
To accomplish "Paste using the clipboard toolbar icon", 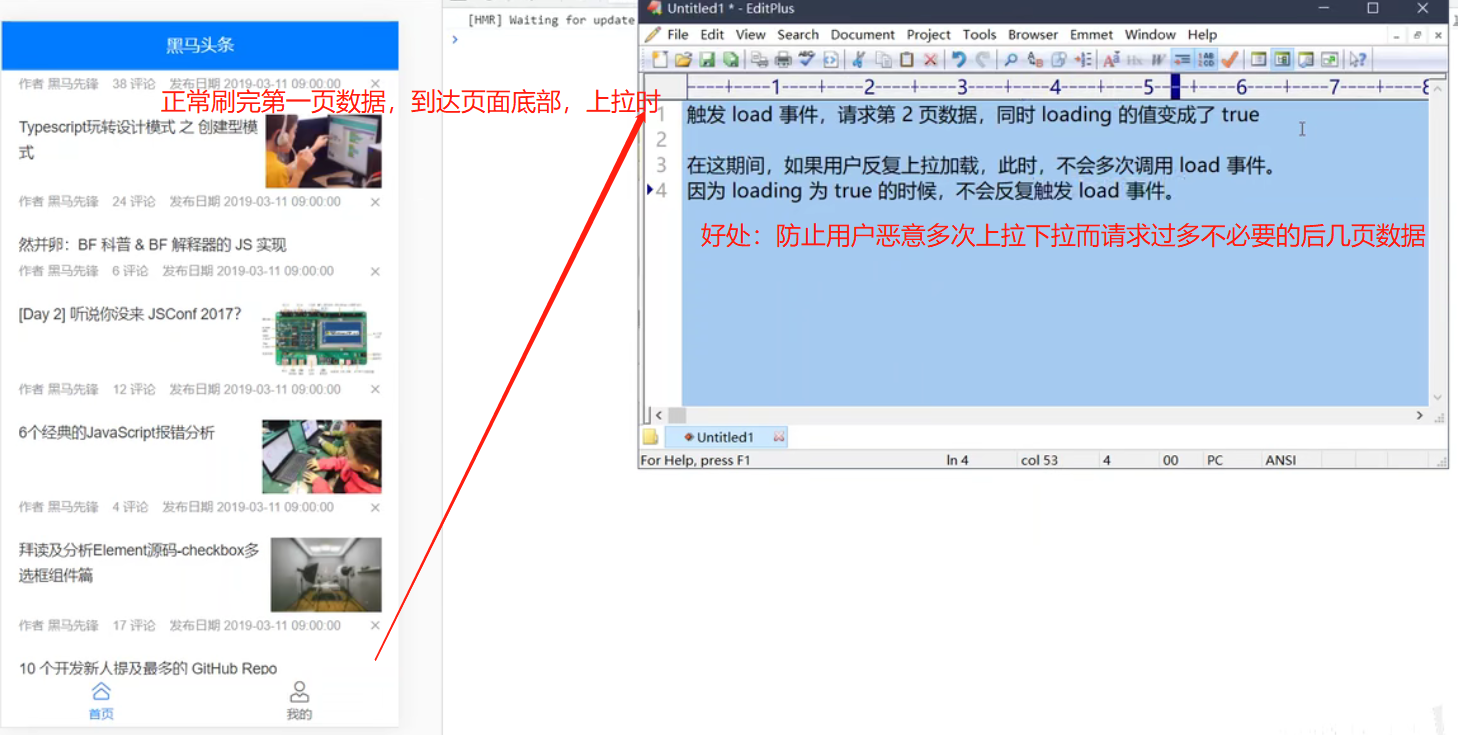I will 906,60.
